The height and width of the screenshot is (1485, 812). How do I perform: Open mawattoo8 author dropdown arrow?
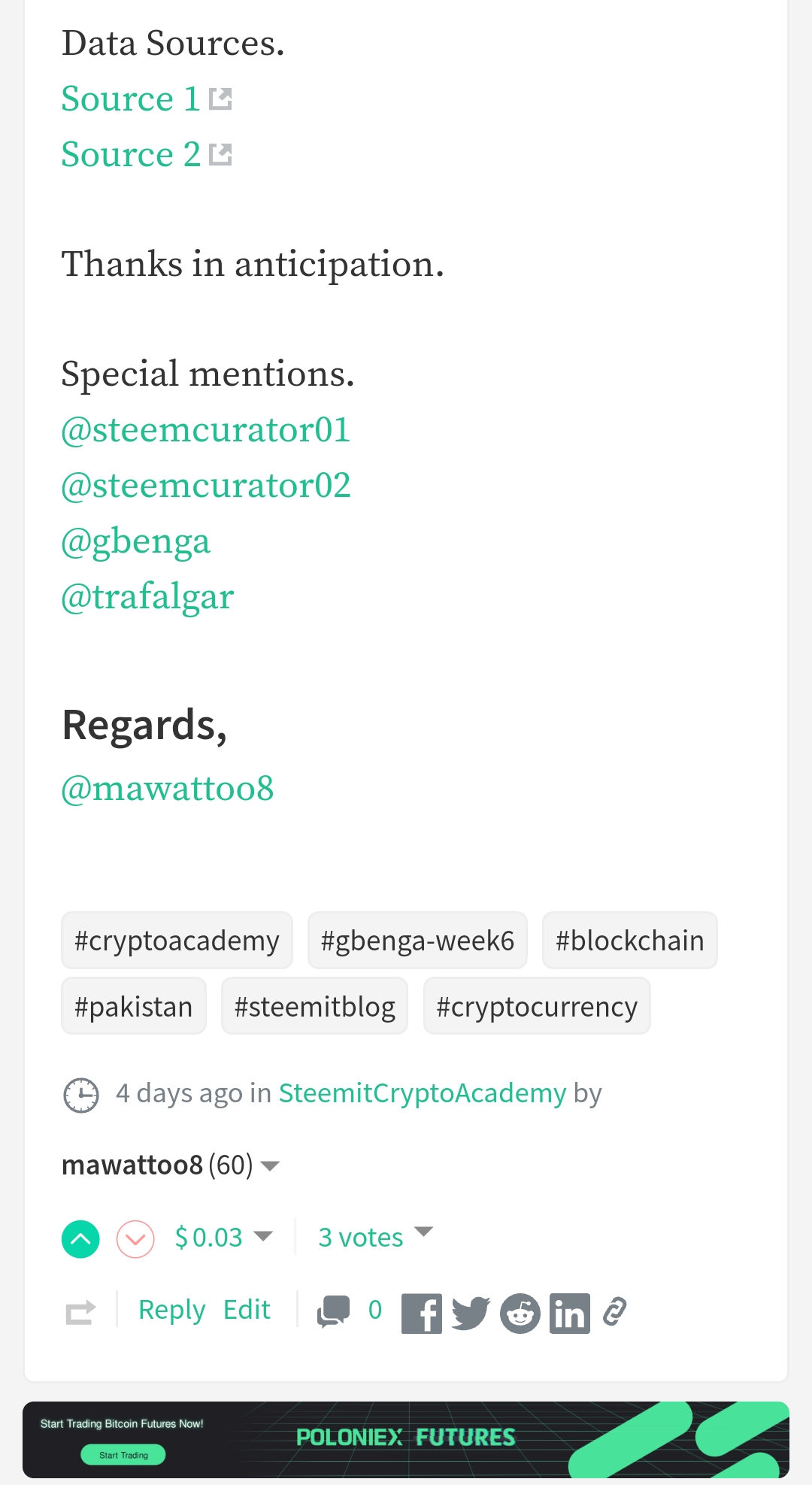click(270, 1166)
